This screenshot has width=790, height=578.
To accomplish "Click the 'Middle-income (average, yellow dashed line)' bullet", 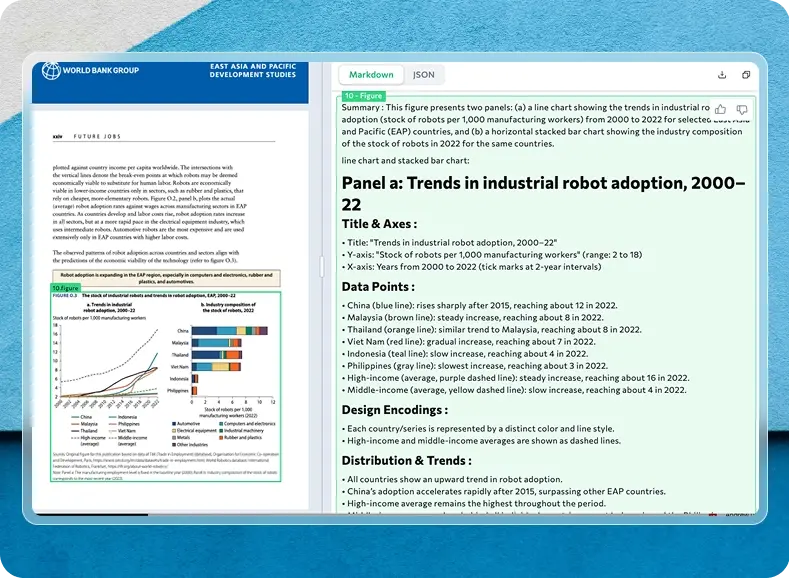I will pyautogui.click(x=514, y=390).
